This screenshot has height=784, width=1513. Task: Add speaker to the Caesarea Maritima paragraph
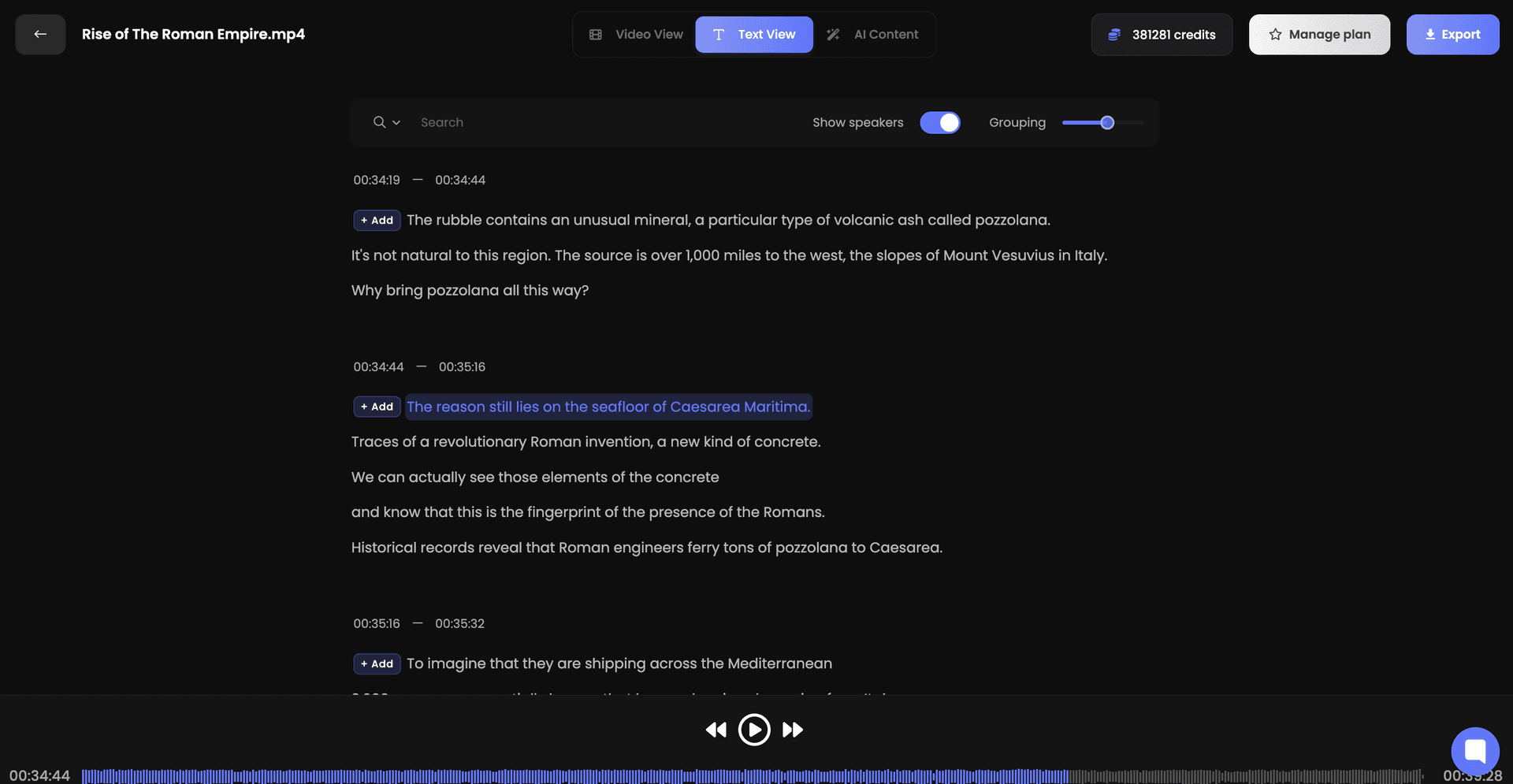[377, 407]
